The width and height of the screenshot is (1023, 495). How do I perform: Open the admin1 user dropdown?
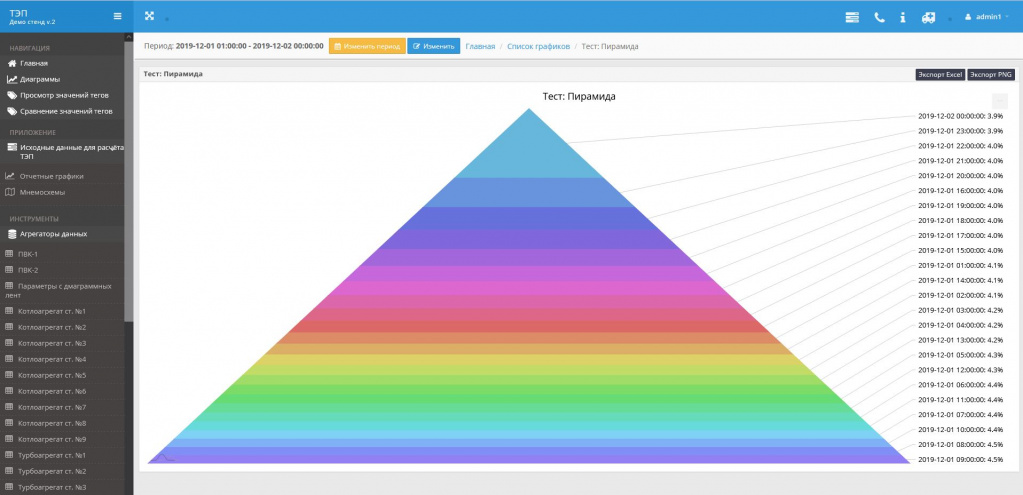pyautogui.click(x=986, y=17)
